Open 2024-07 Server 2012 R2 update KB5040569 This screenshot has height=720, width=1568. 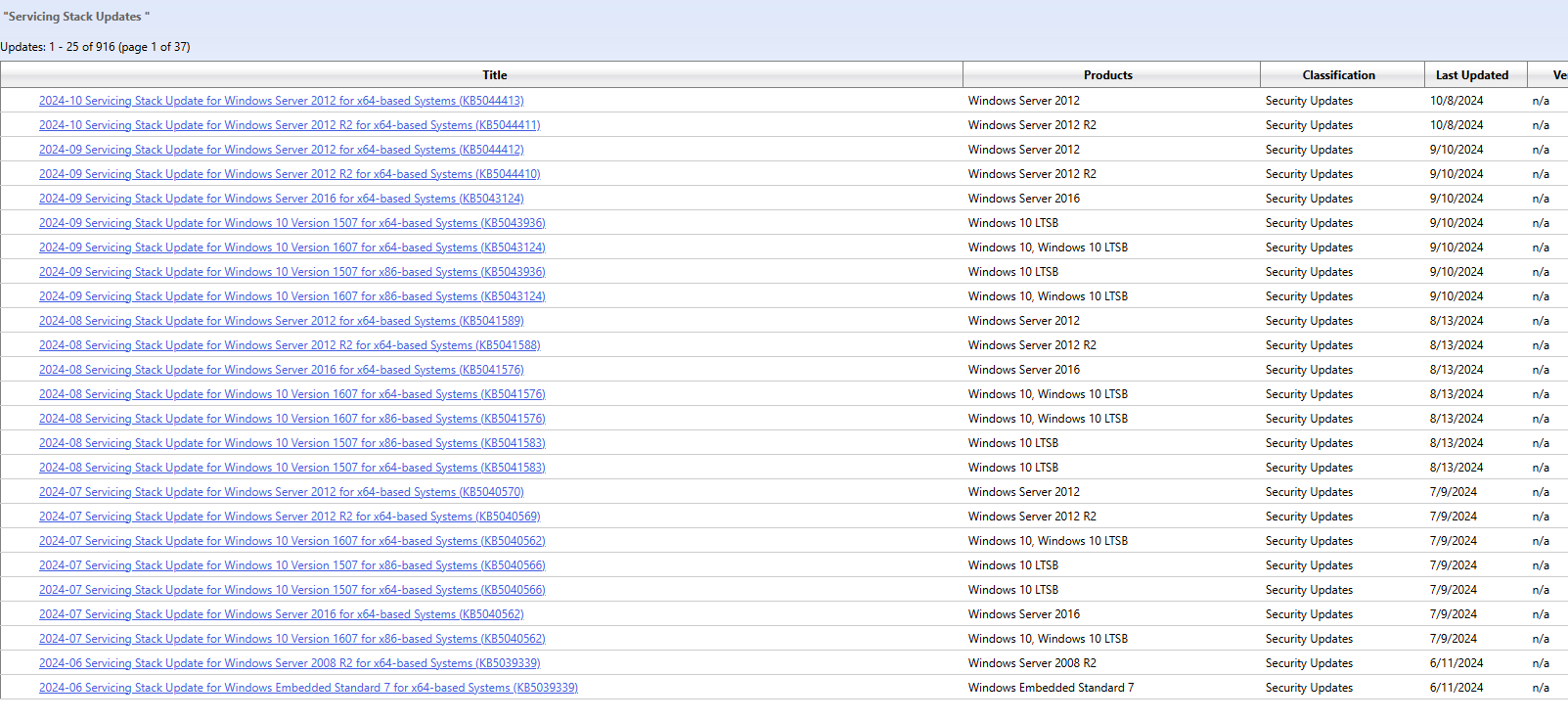290,517
